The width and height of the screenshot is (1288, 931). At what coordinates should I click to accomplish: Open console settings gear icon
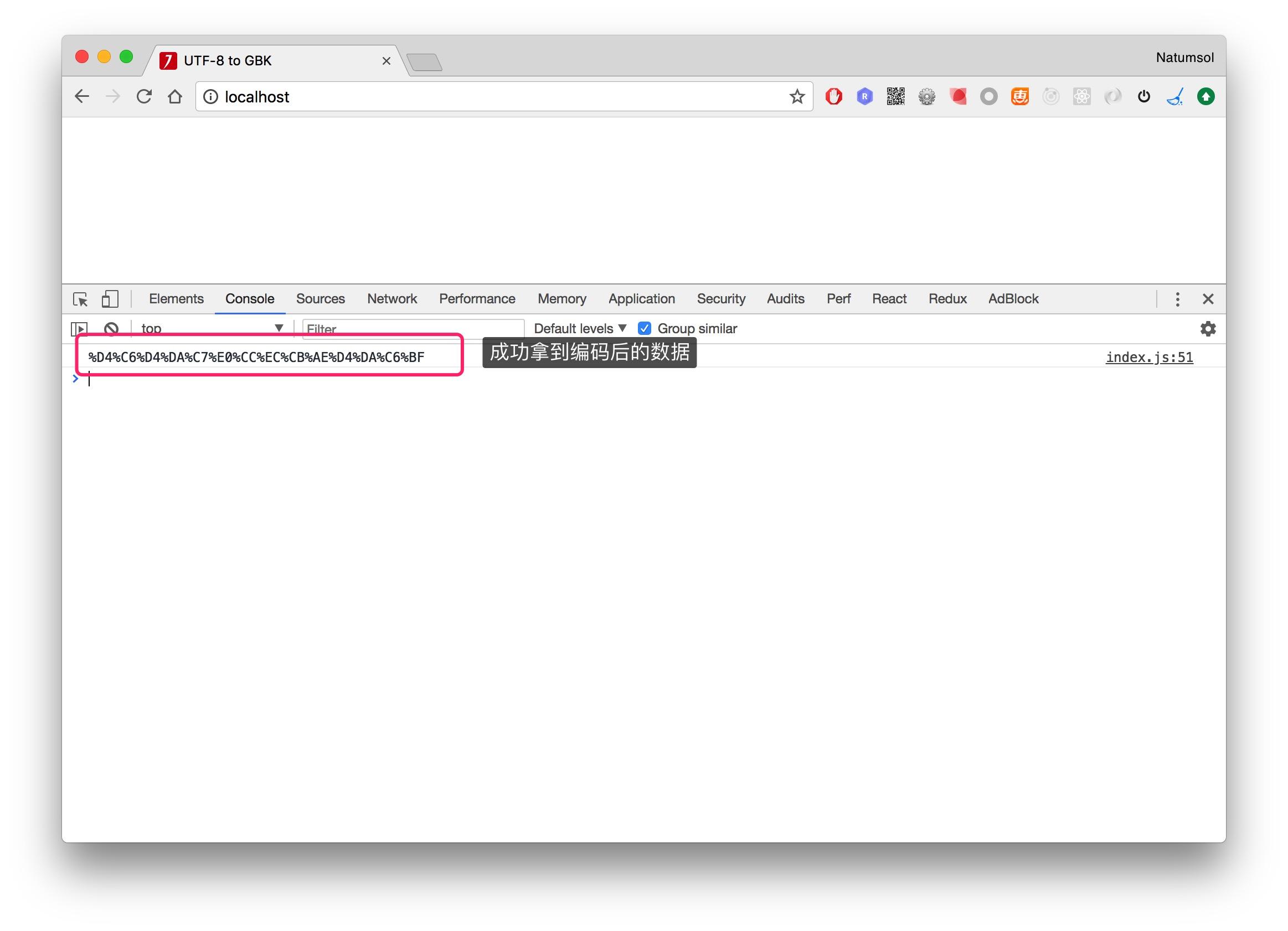point(1207,329)
